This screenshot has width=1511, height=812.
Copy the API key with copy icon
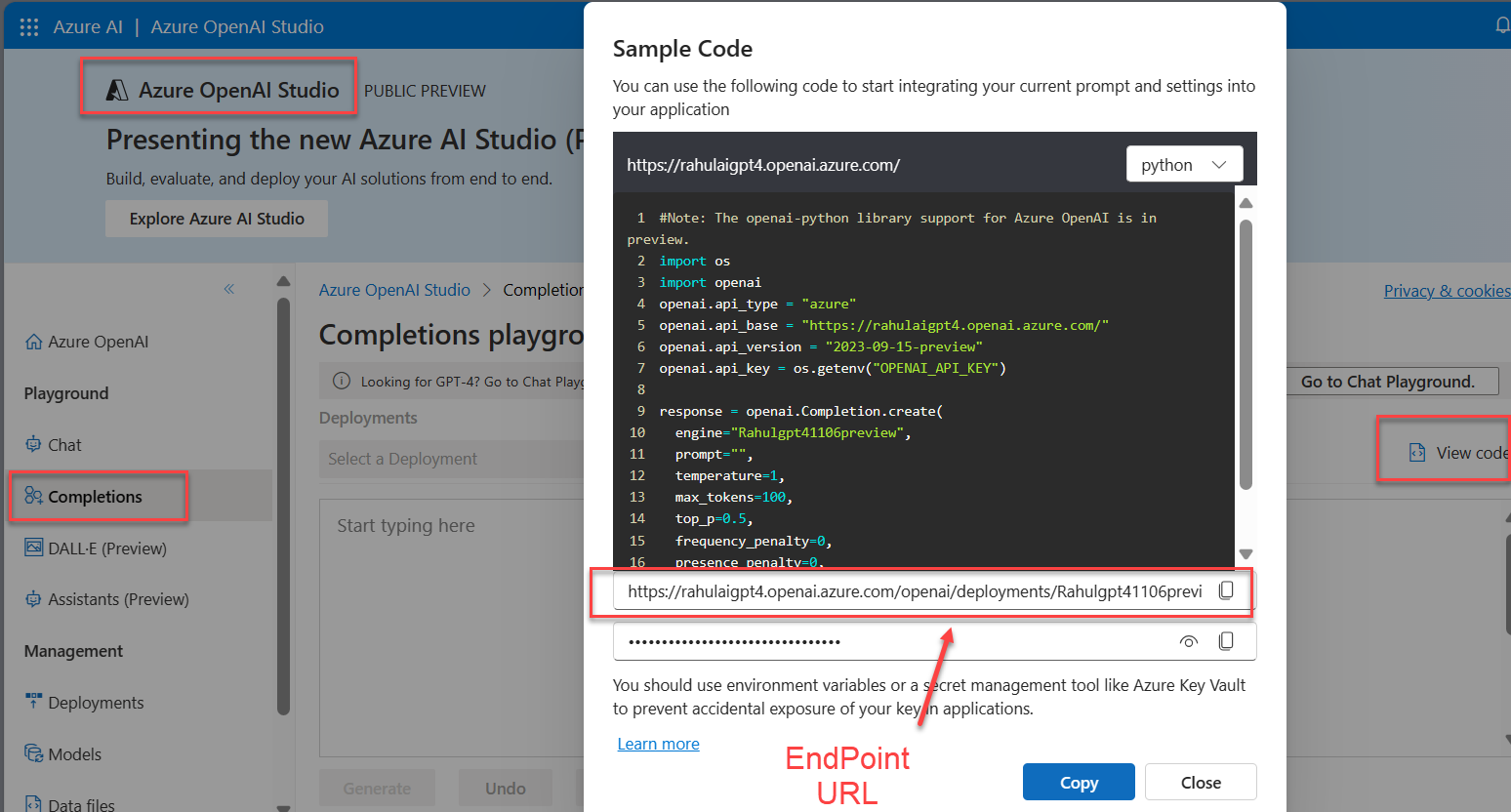click(x=1226, y=641)
